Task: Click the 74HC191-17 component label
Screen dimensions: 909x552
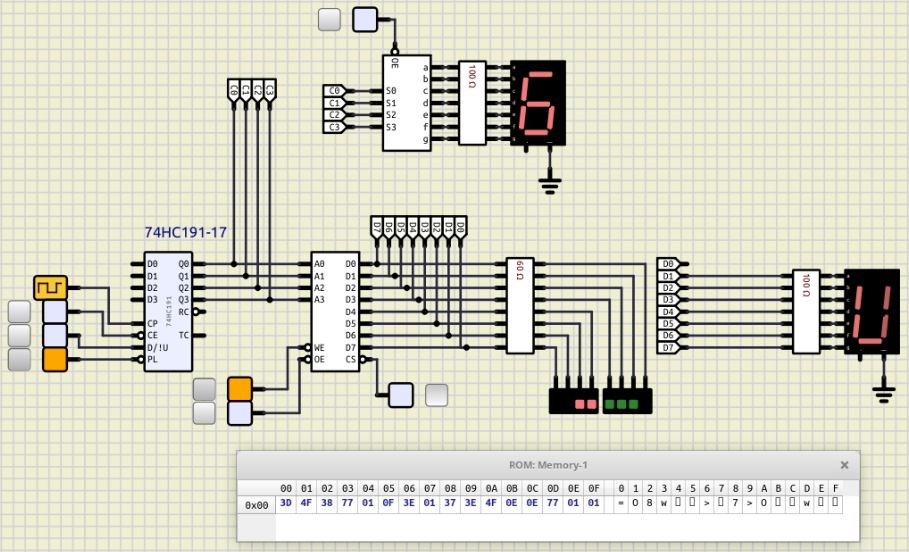Action: pyautogui.click(x=186, y=233)
